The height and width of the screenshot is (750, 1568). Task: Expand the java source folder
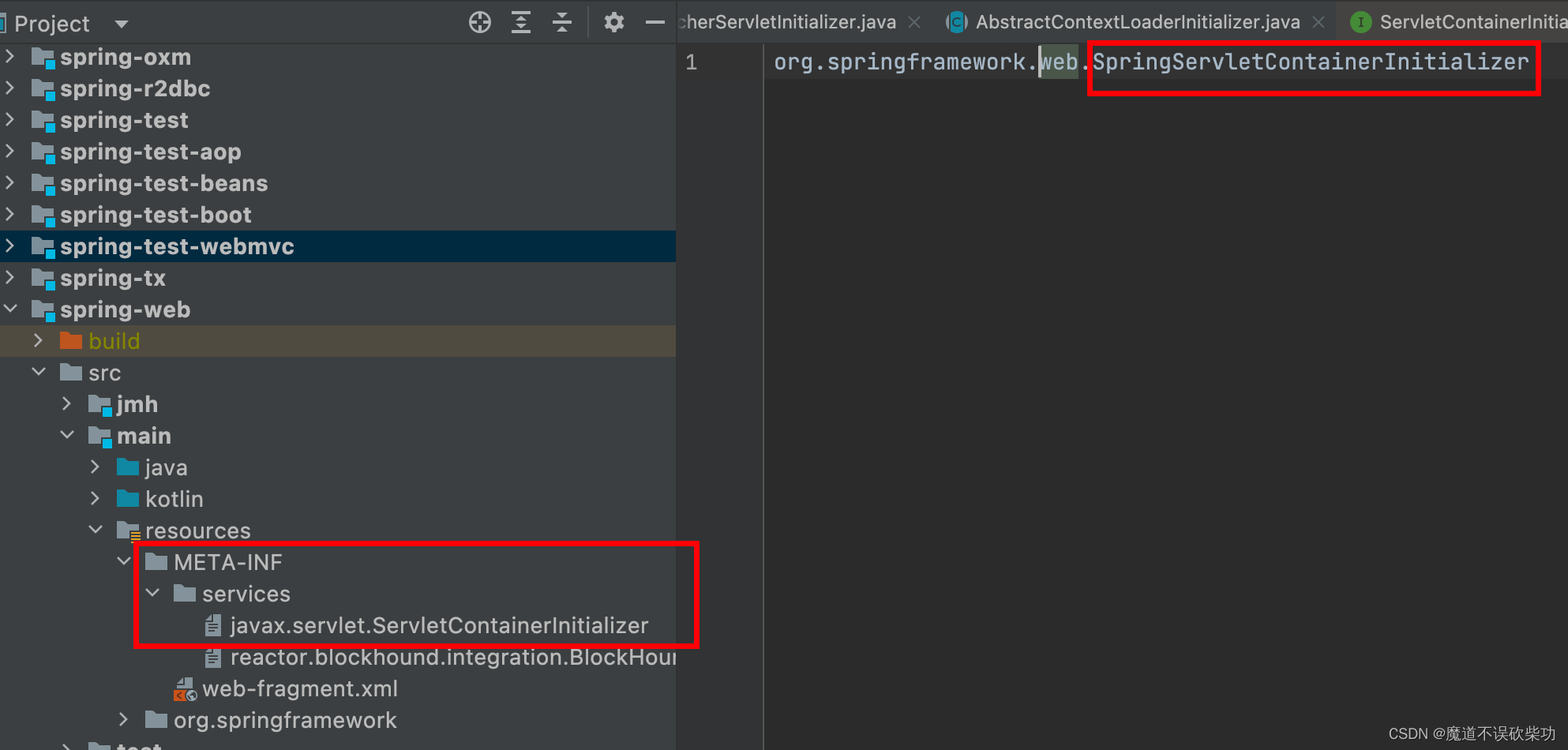click(96, 467)
